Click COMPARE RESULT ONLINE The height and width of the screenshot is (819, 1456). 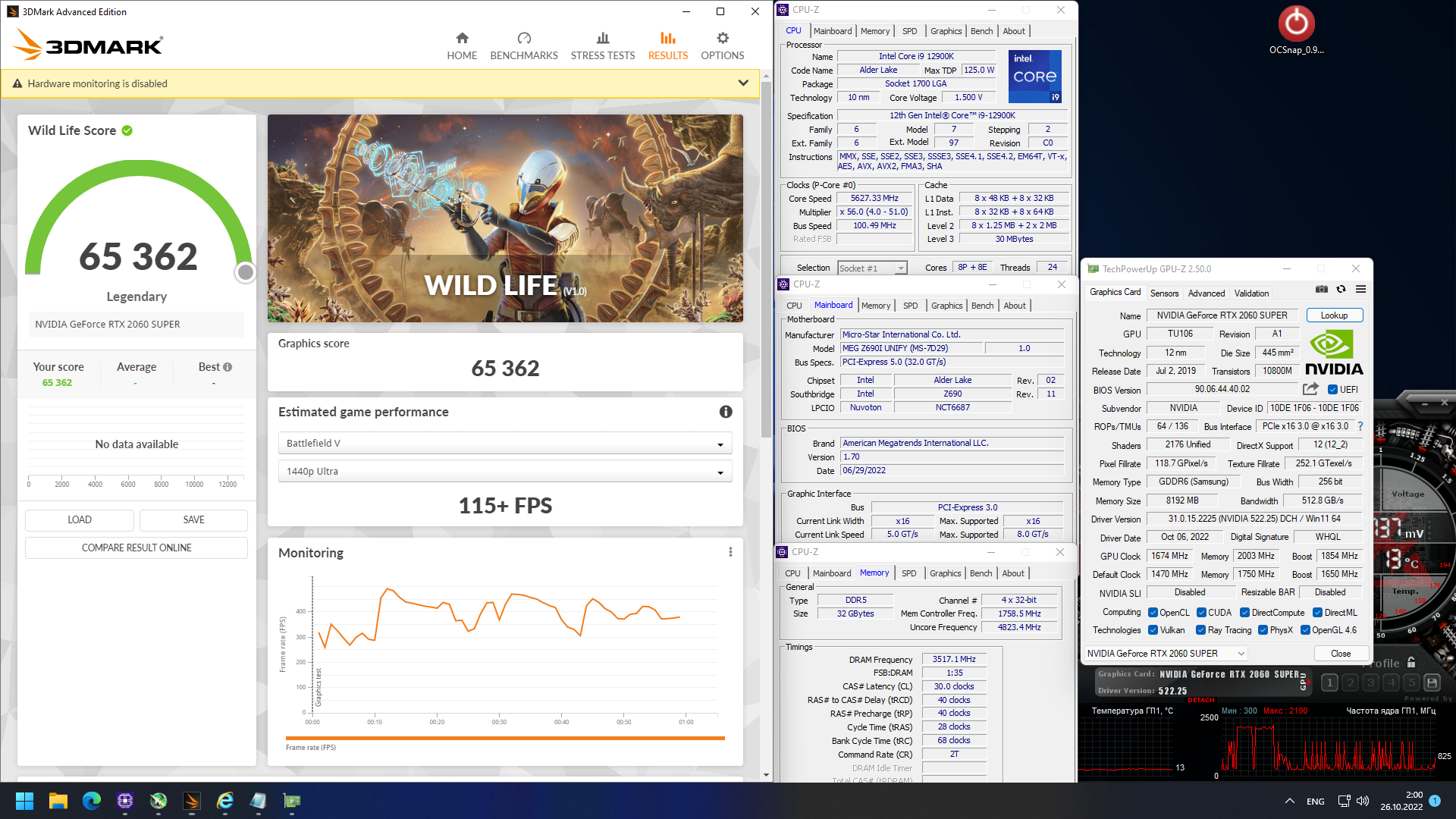click(136, 548)
